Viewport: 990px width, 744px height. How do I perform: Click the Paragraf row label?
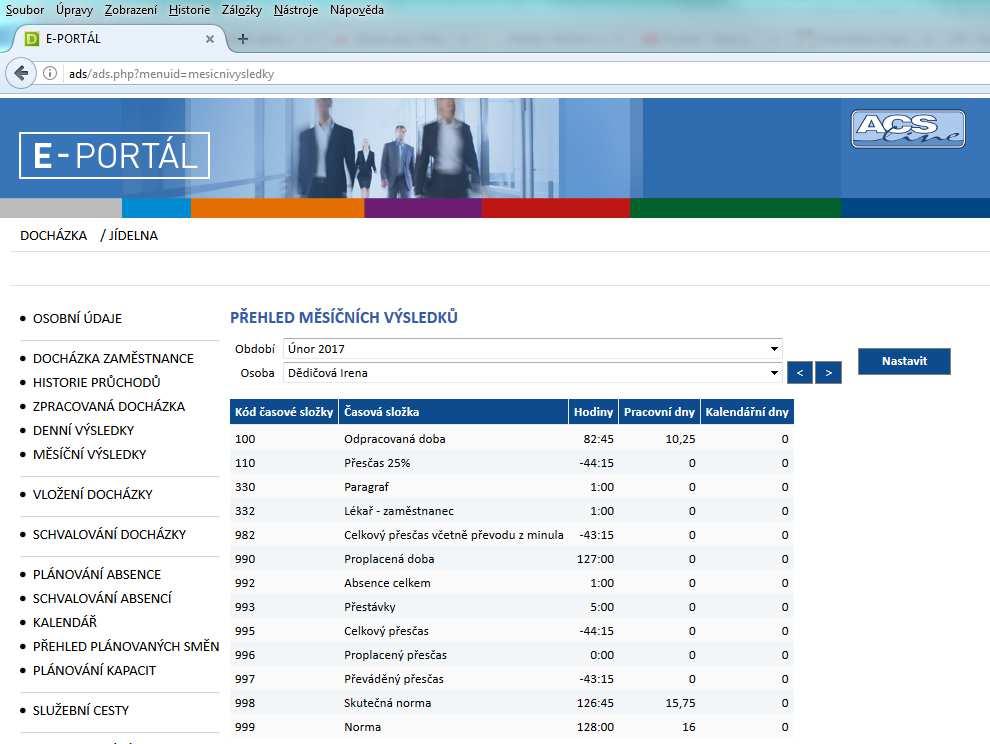click(366, 487)
